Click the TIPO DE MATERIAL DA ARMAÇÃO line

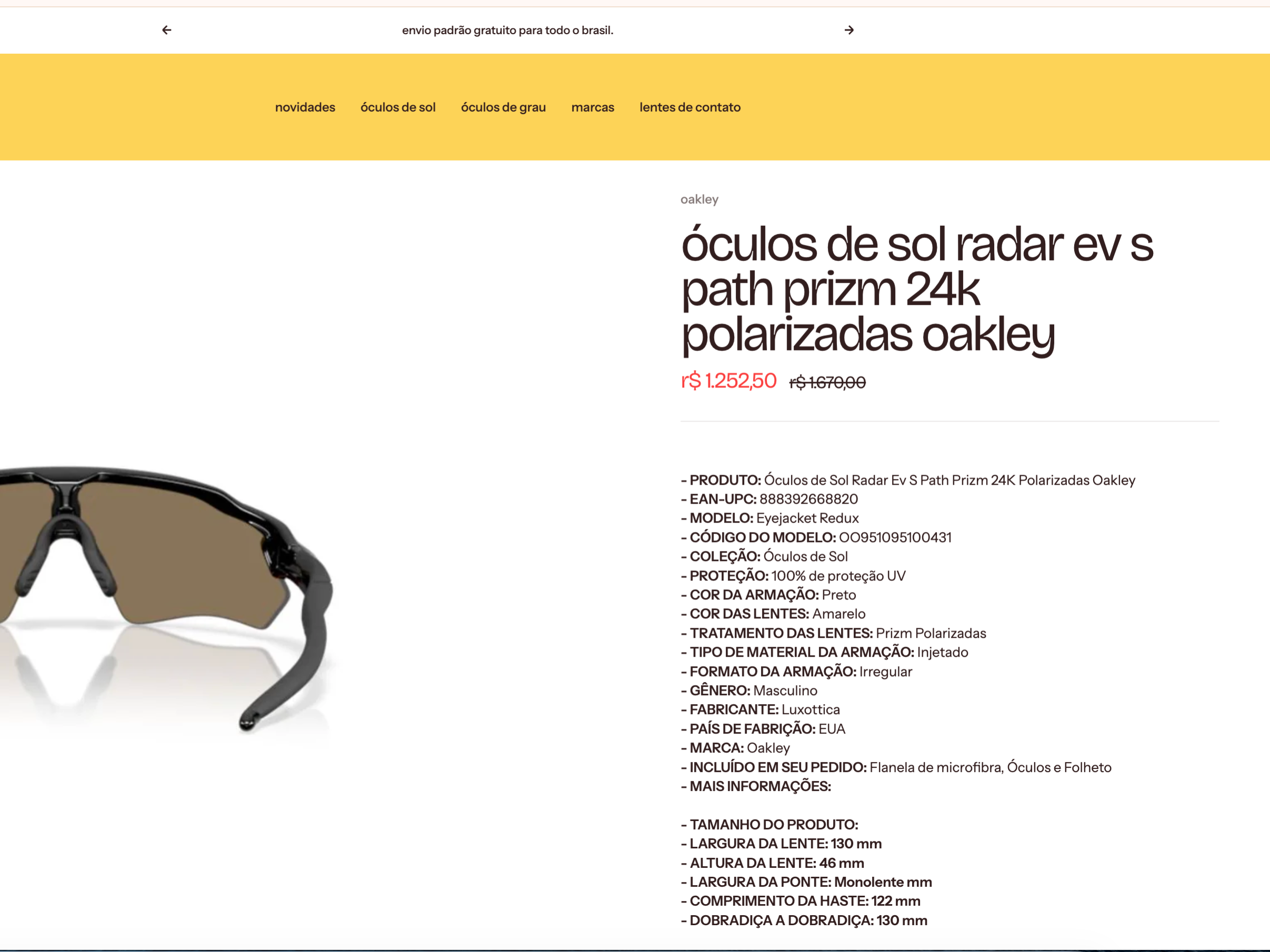pyautogui.click(x=824, y=652)
